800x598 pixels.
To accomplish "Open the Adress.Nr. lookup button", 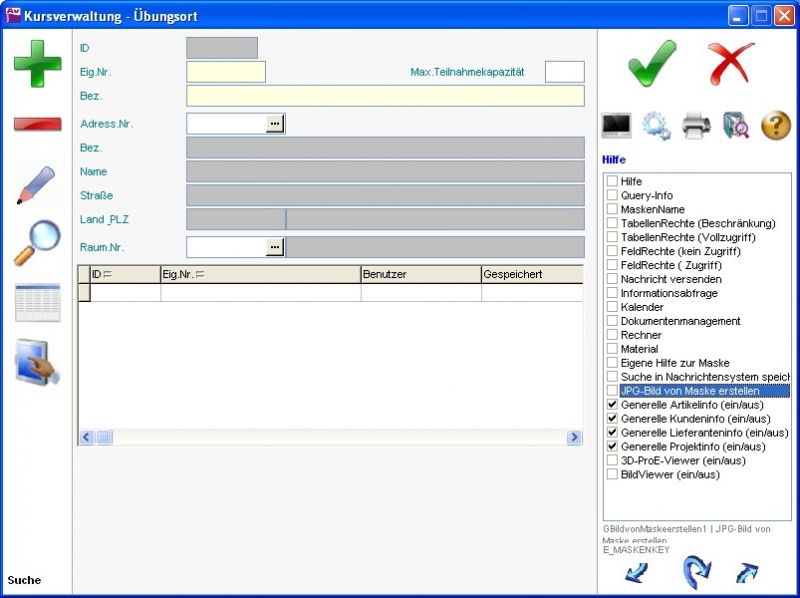I will pos(274,123).
